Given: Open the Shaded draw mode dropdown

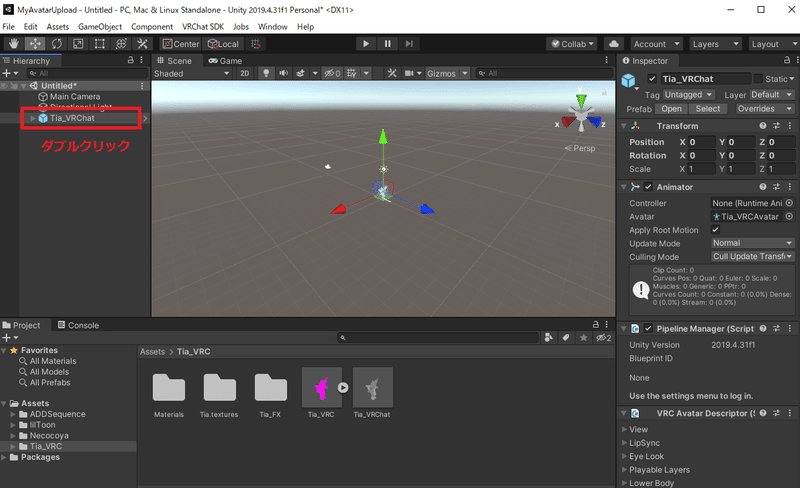Looking at the screenshot, I should click(x=192, y=74).
